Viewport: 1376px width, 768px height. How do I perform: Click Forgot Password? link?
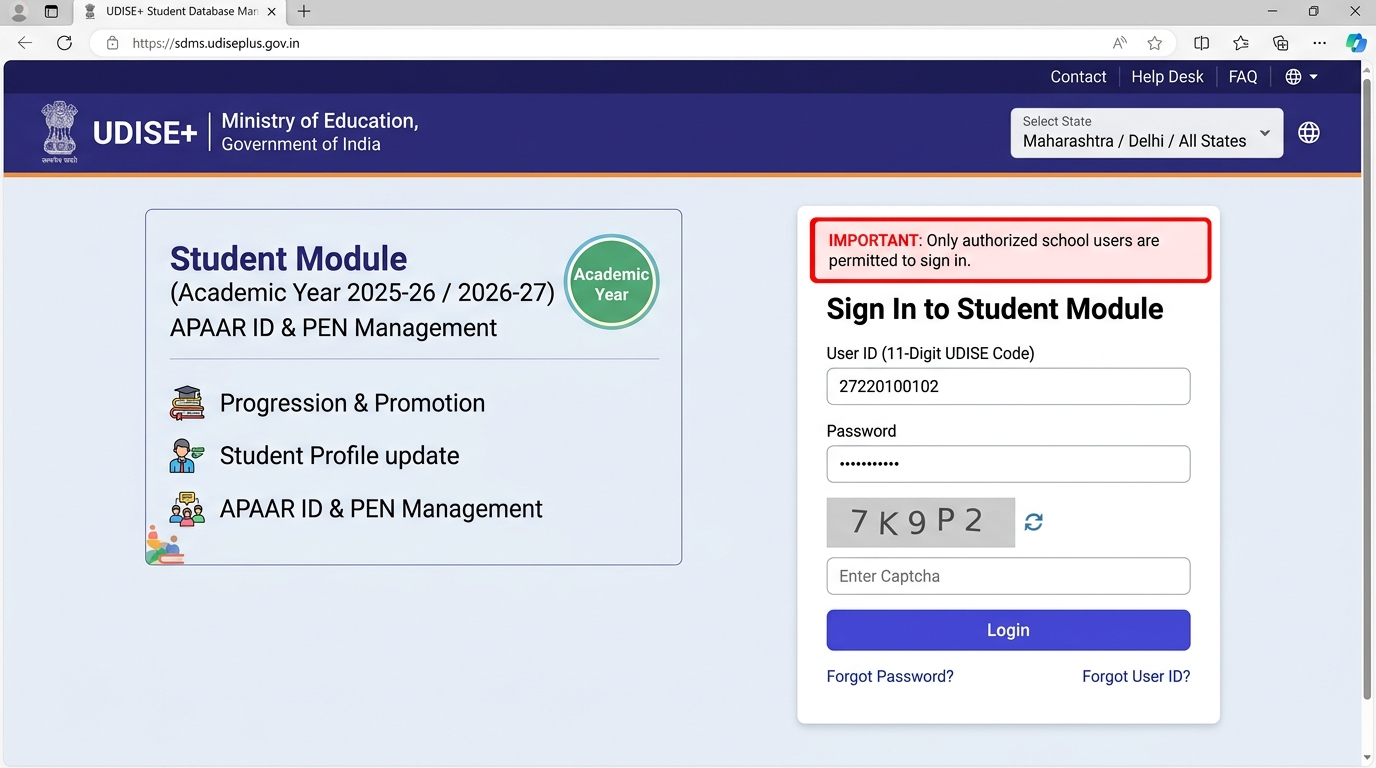coord(890,677)
